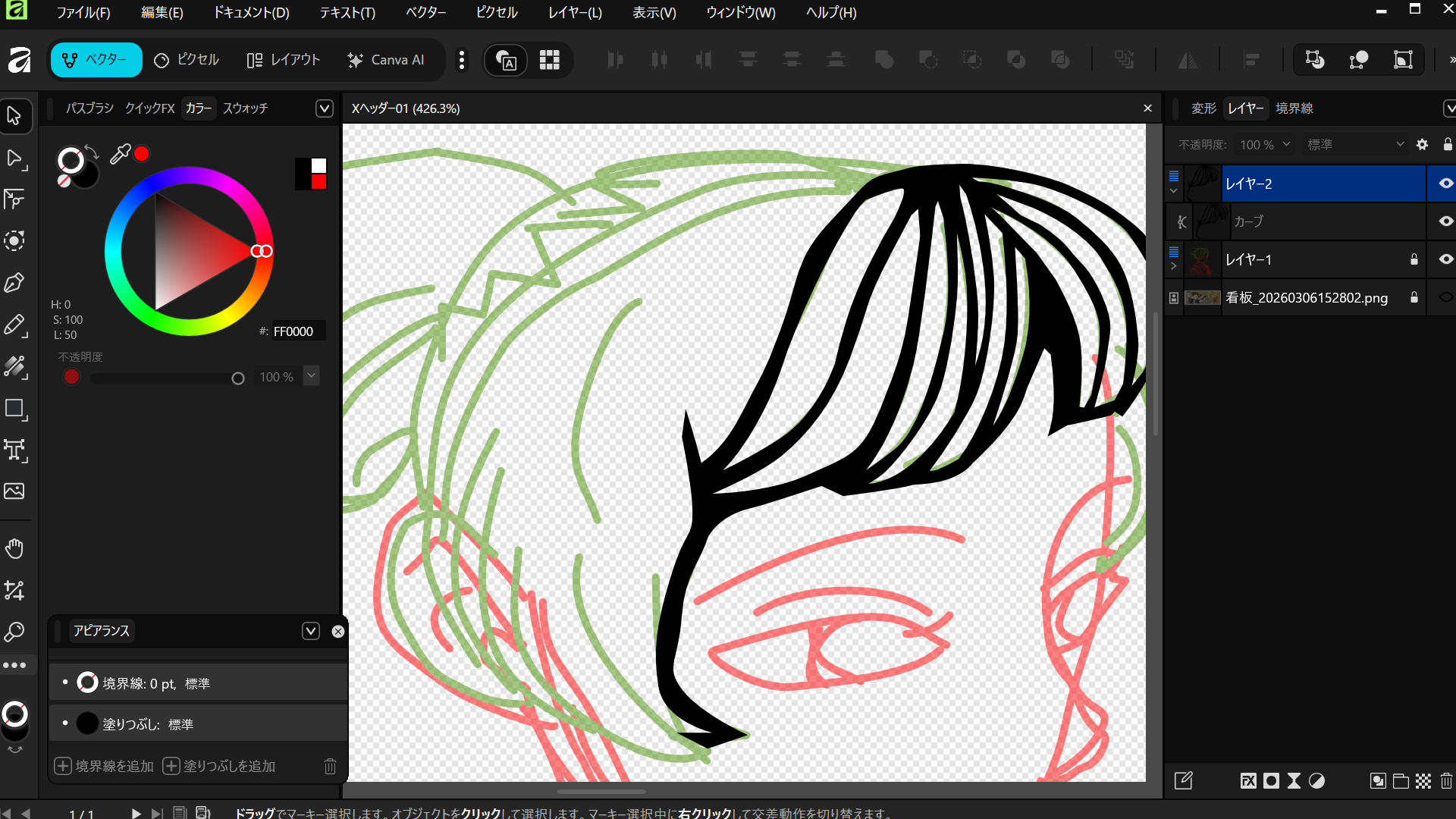
Task: Hide レイヤー2 with eye icon
Action: [1445, 184]
